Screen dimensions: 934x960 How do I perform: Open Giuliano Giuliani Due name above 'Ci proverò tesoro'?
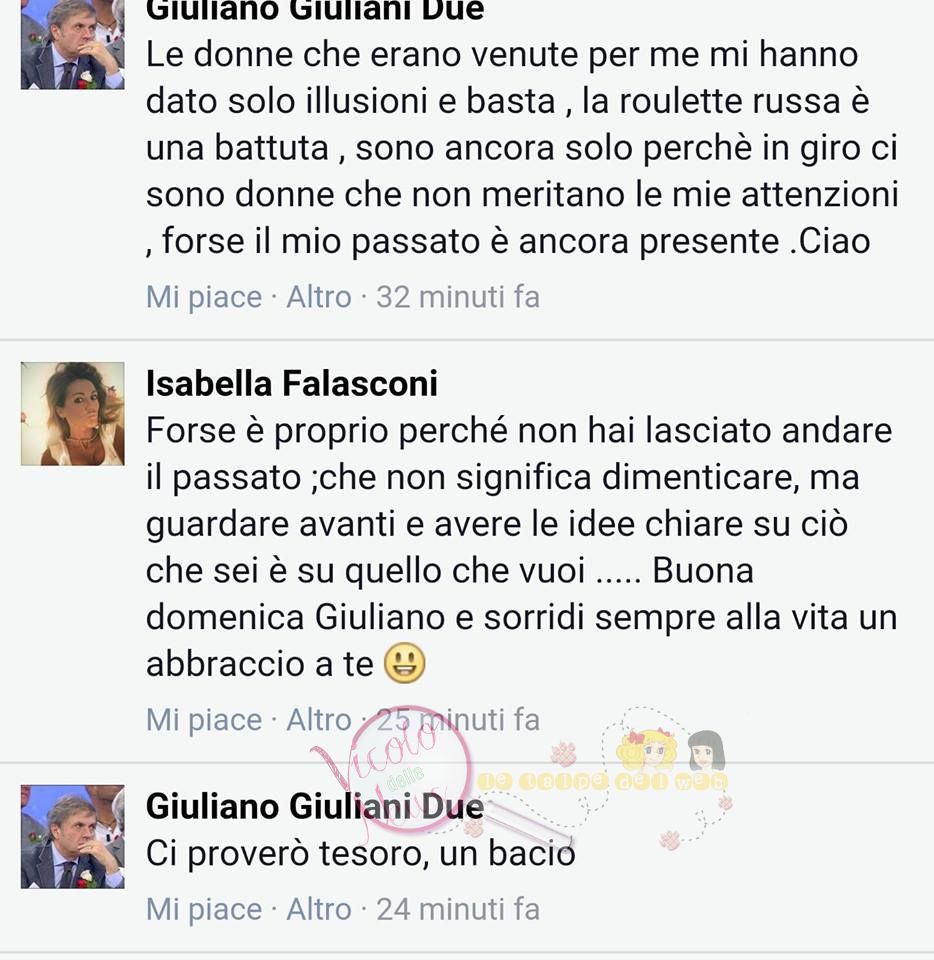click(315, 806)
